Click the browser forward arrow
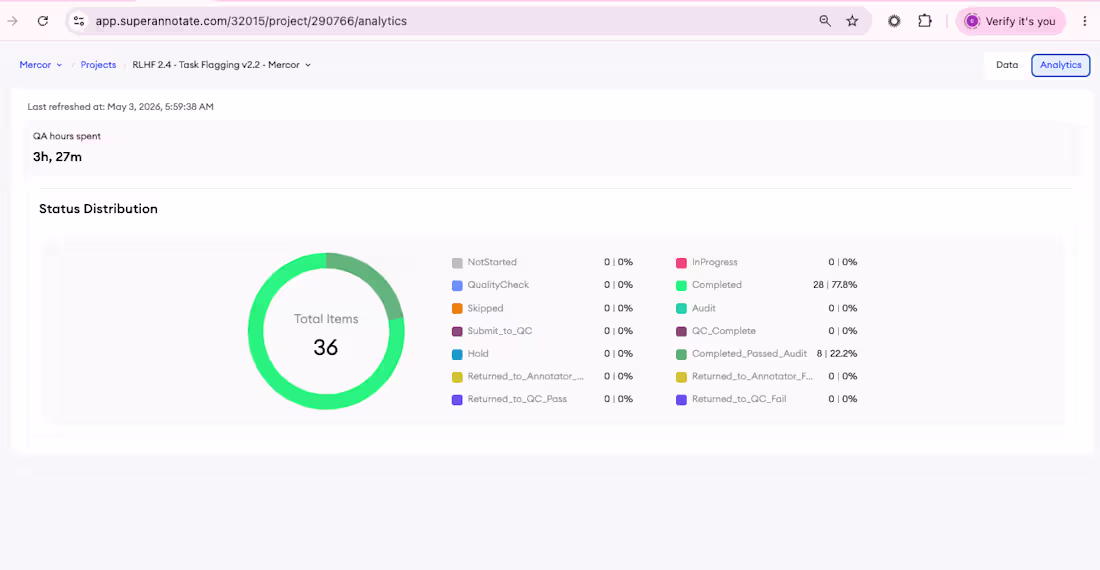 point(13,21)
